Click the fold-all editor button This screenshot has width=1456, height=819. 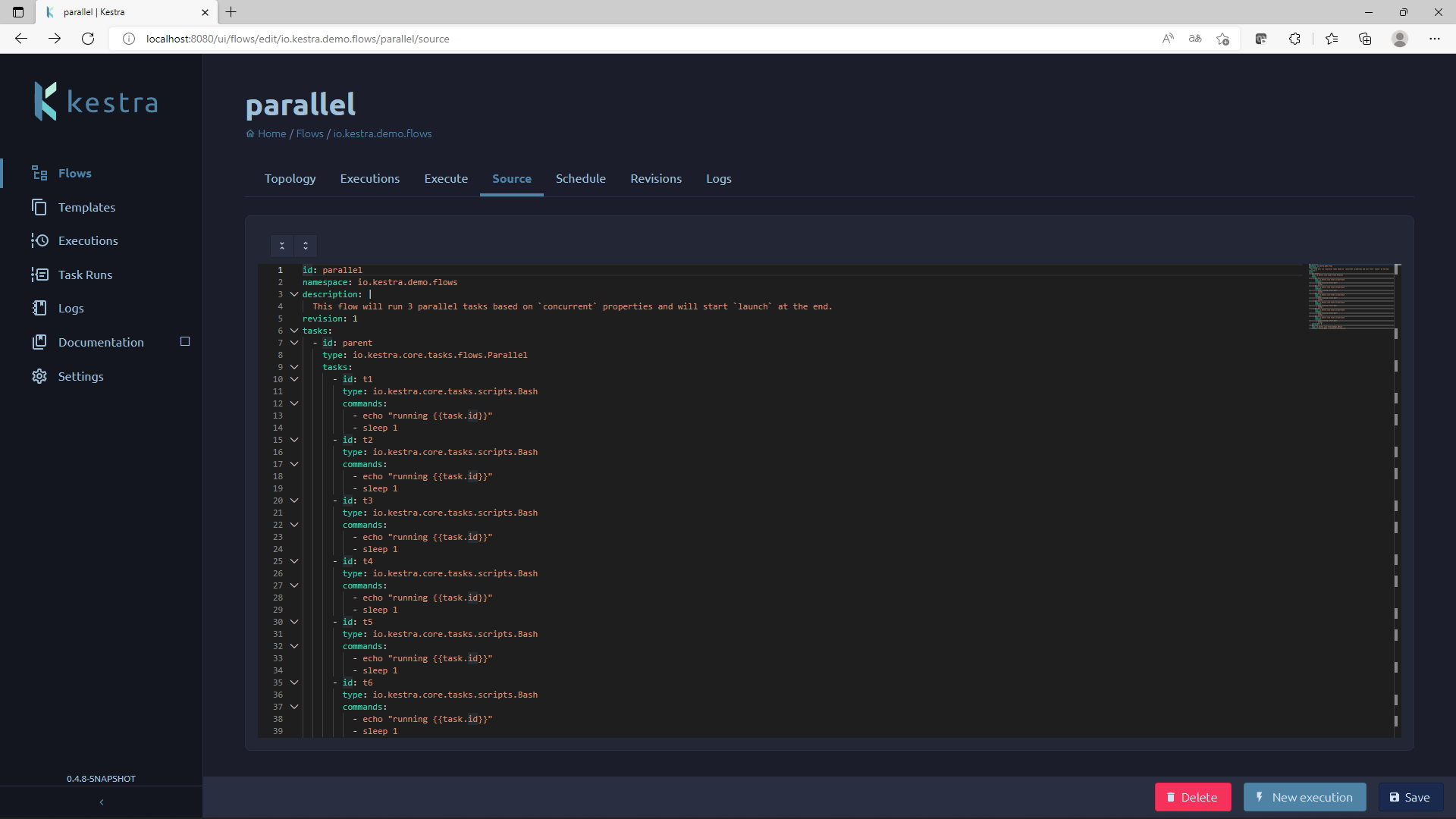pyautogui.click(x=282, y=246)
